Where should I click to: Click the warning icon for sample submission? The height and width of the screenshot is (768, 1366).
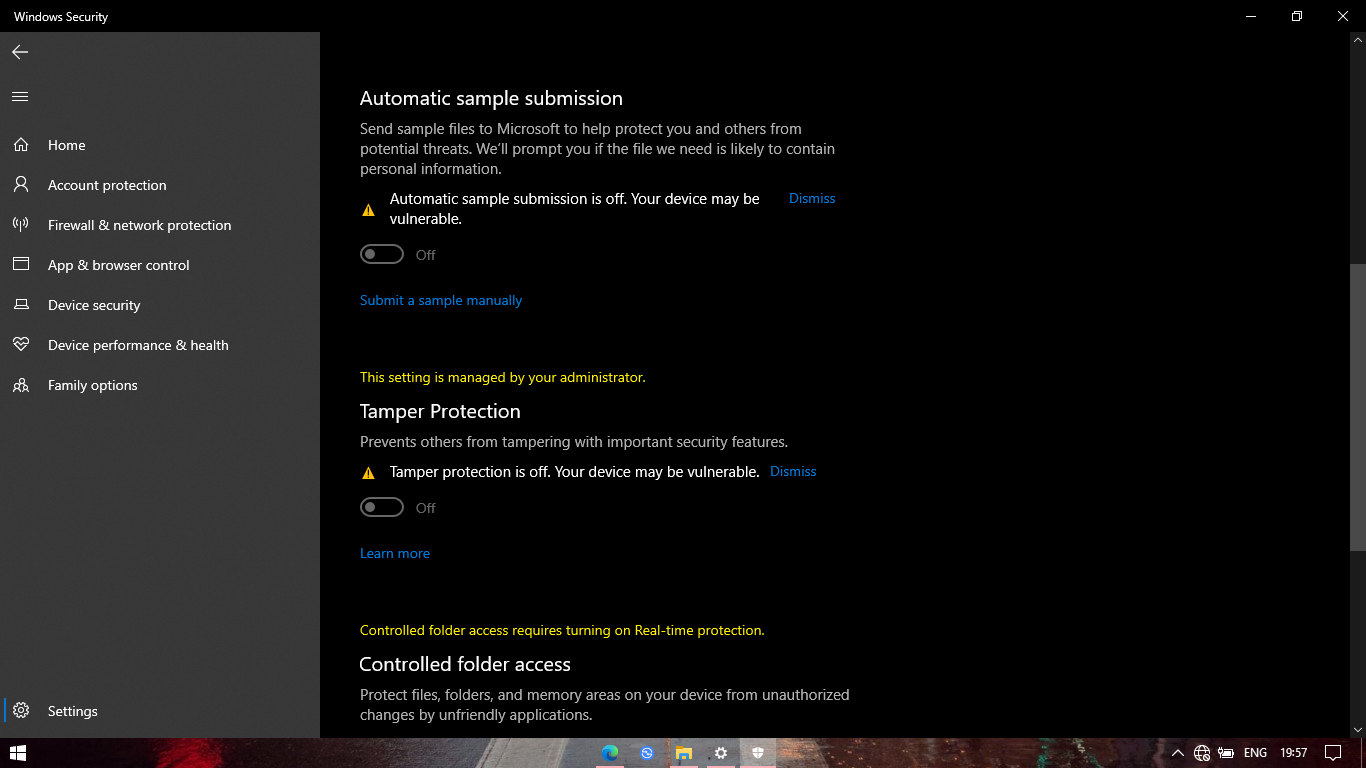(368, 210)
